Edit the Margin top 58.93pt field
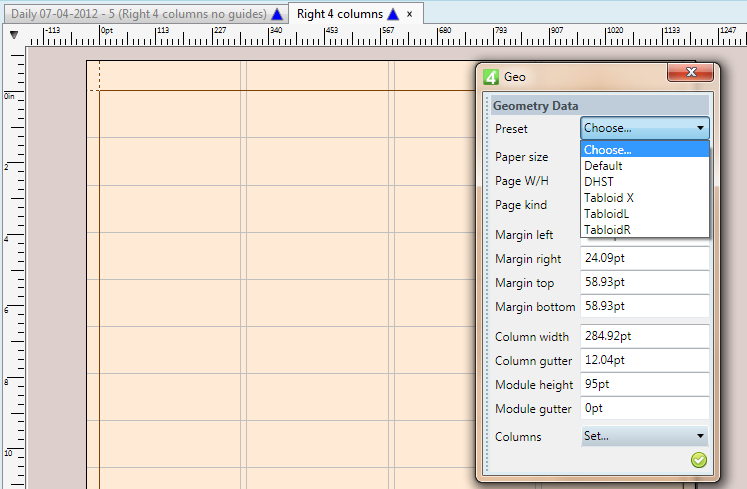This screenshot has height=489, width=747. (645, 282)
